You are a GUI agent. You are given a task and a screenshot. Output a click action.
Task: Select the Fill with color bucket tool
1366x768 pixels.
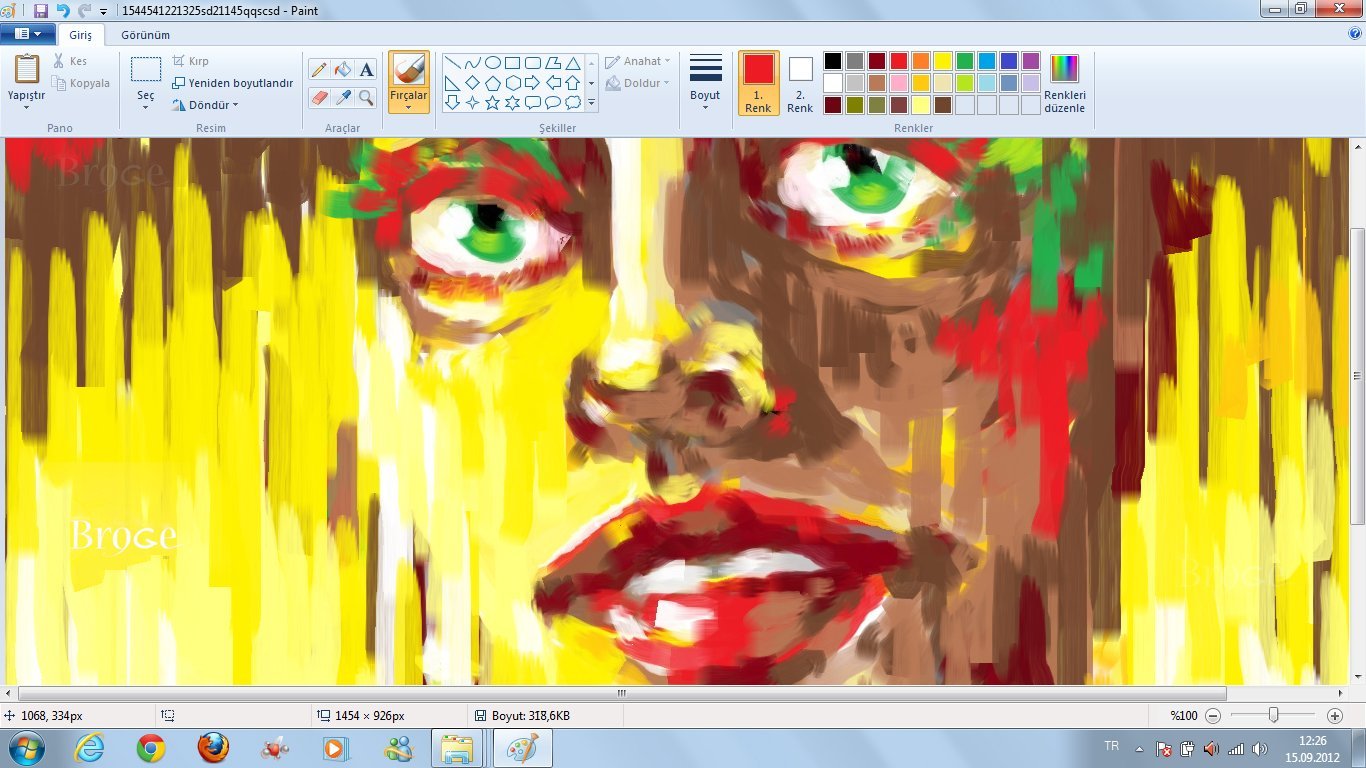tap(343, 69)
